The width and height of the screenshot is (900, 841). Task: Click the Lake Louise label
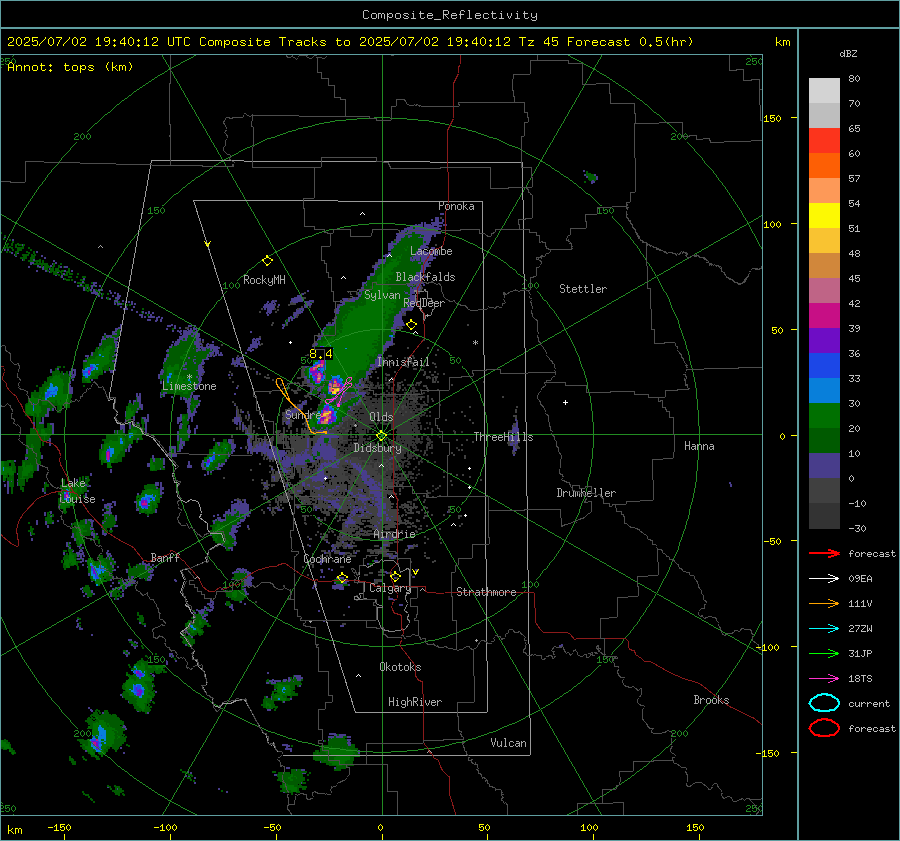77,491
